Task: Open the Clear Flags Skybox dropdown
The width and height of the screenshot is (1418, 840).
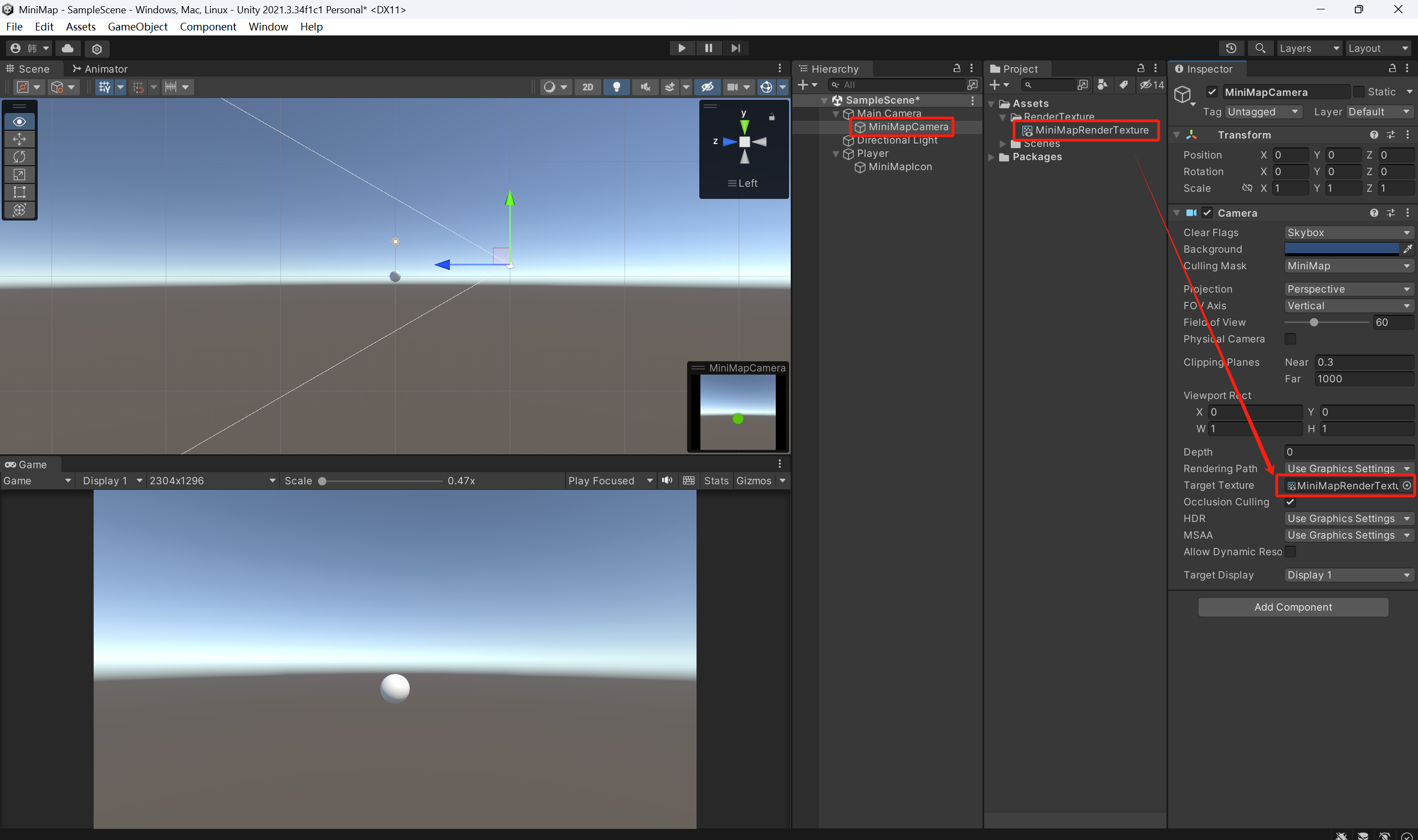Action: tap(1348, 233)
